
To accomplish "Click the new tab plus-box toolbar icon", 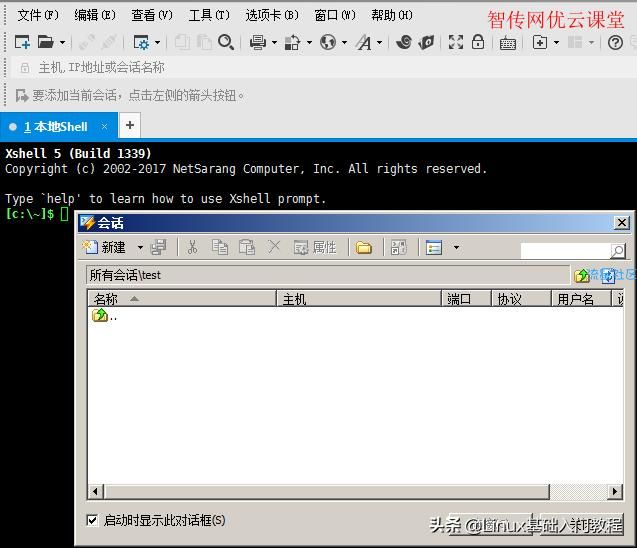I will (540, 42).
